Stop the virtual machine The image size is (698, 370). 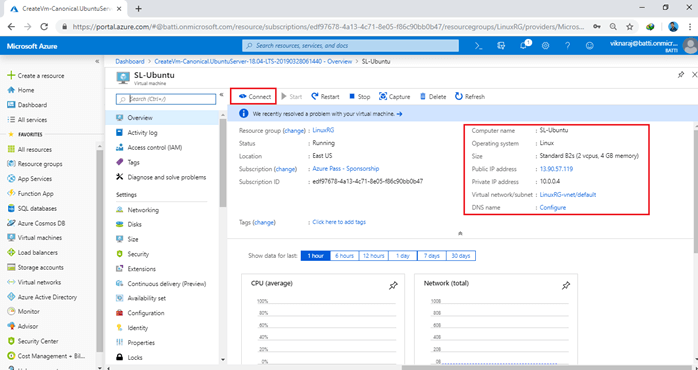pyautogui.click(x=359, y=97)
